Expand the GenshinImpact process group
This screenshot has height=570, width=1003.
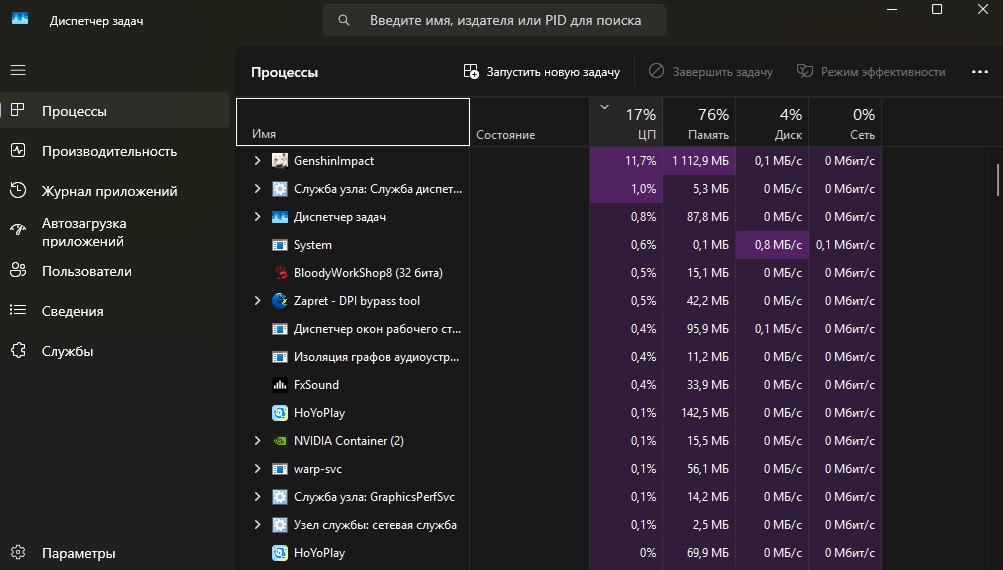click(257, 161)
